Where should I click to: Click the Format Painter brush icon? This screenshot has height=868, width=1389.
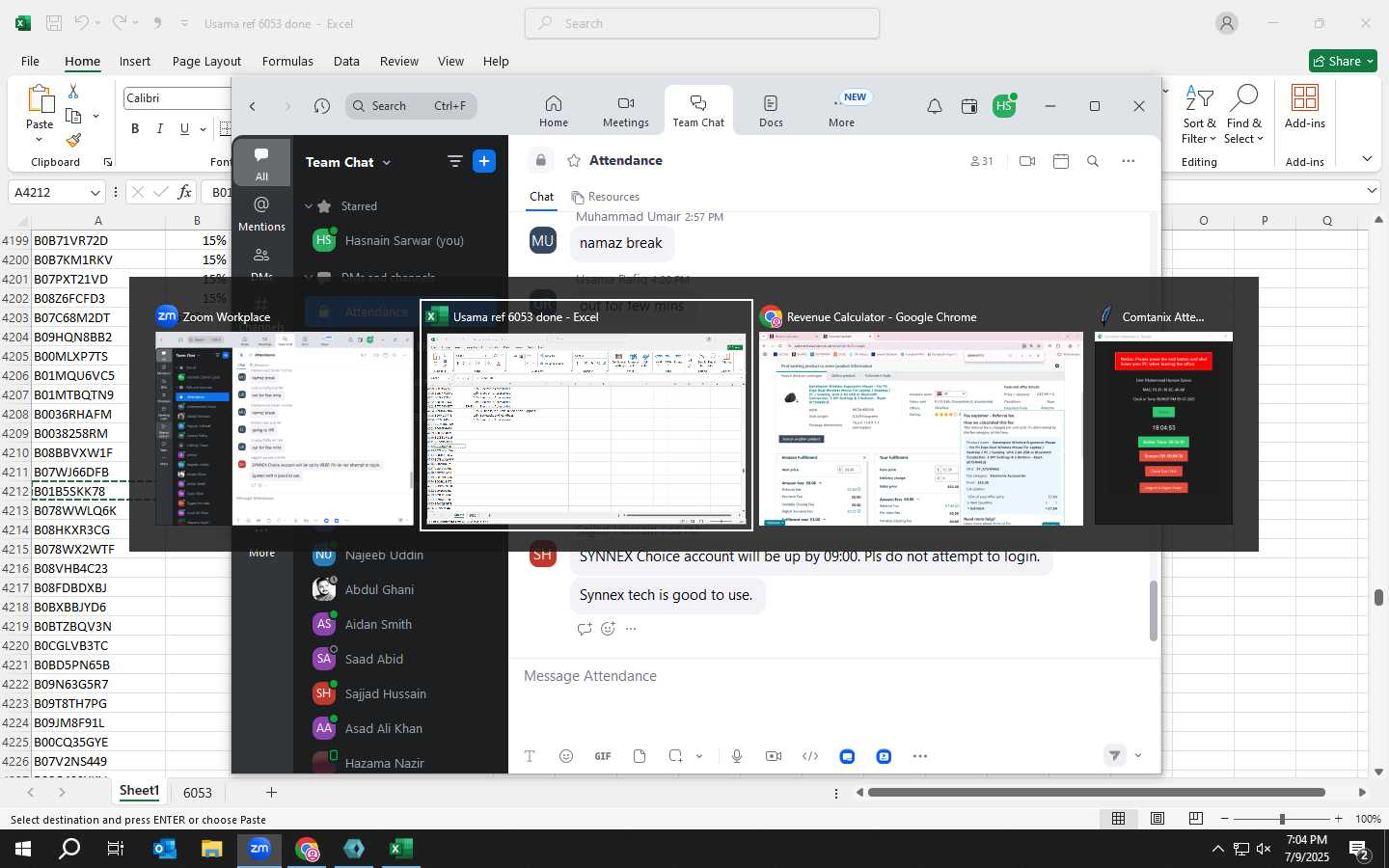73,140
